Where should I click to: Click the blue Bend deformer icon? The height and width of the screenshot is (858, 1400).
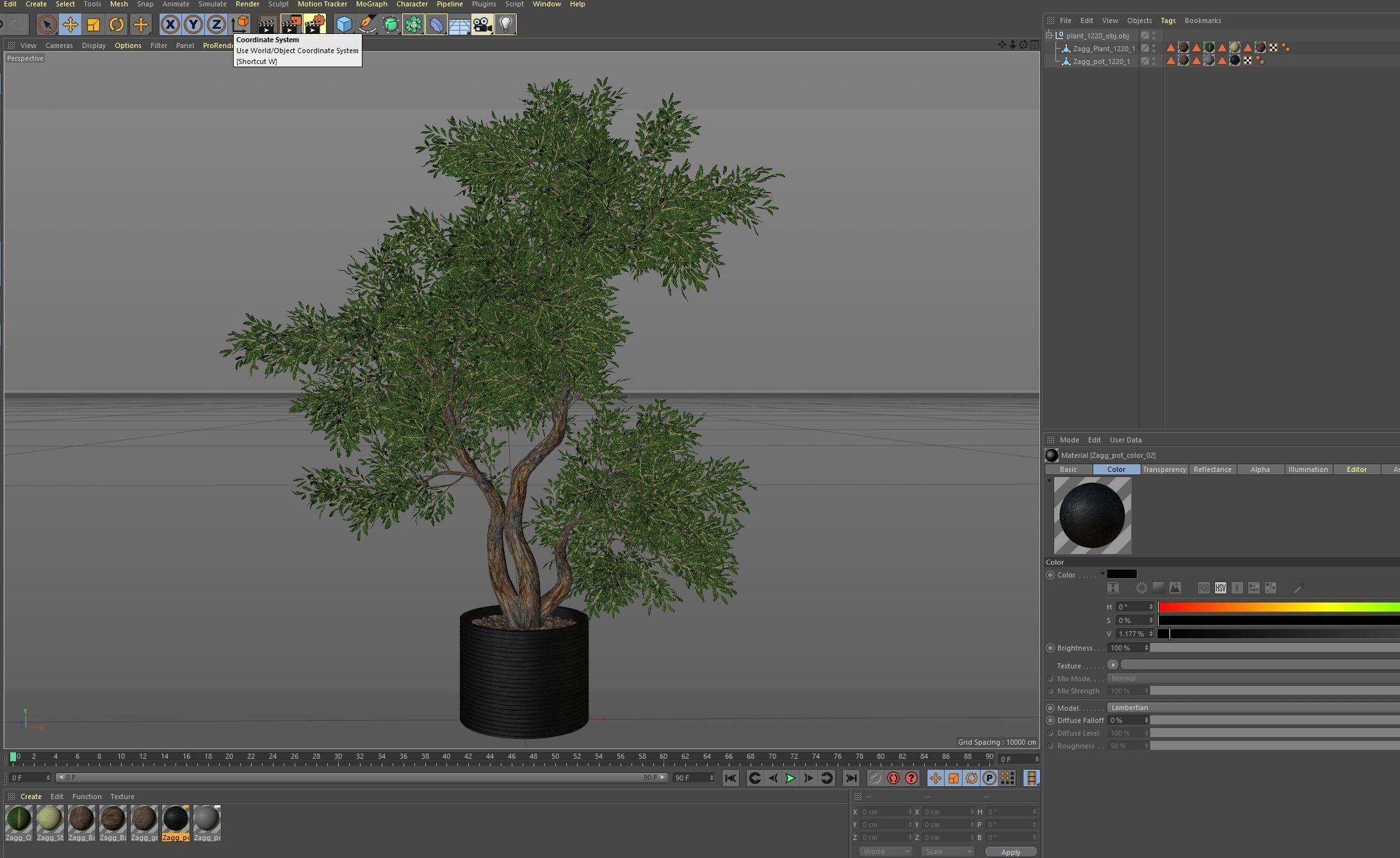[x=436, y=25]
